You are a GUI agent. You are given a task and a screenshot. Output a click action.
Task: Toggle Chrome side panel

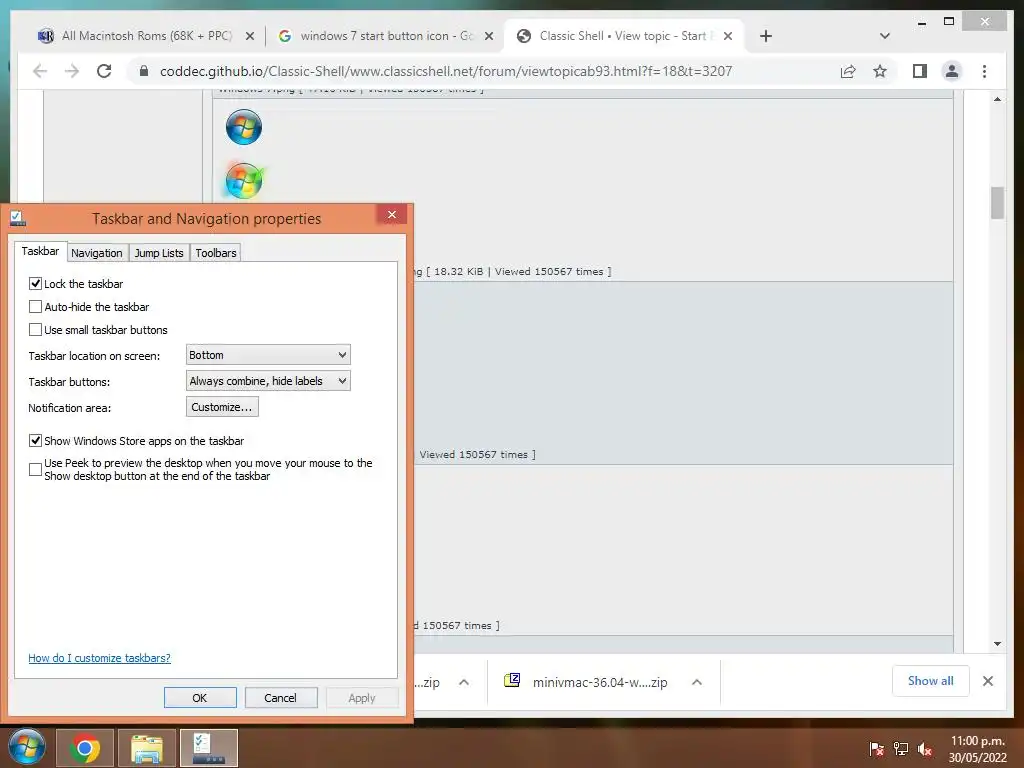[x=920, y=71]
